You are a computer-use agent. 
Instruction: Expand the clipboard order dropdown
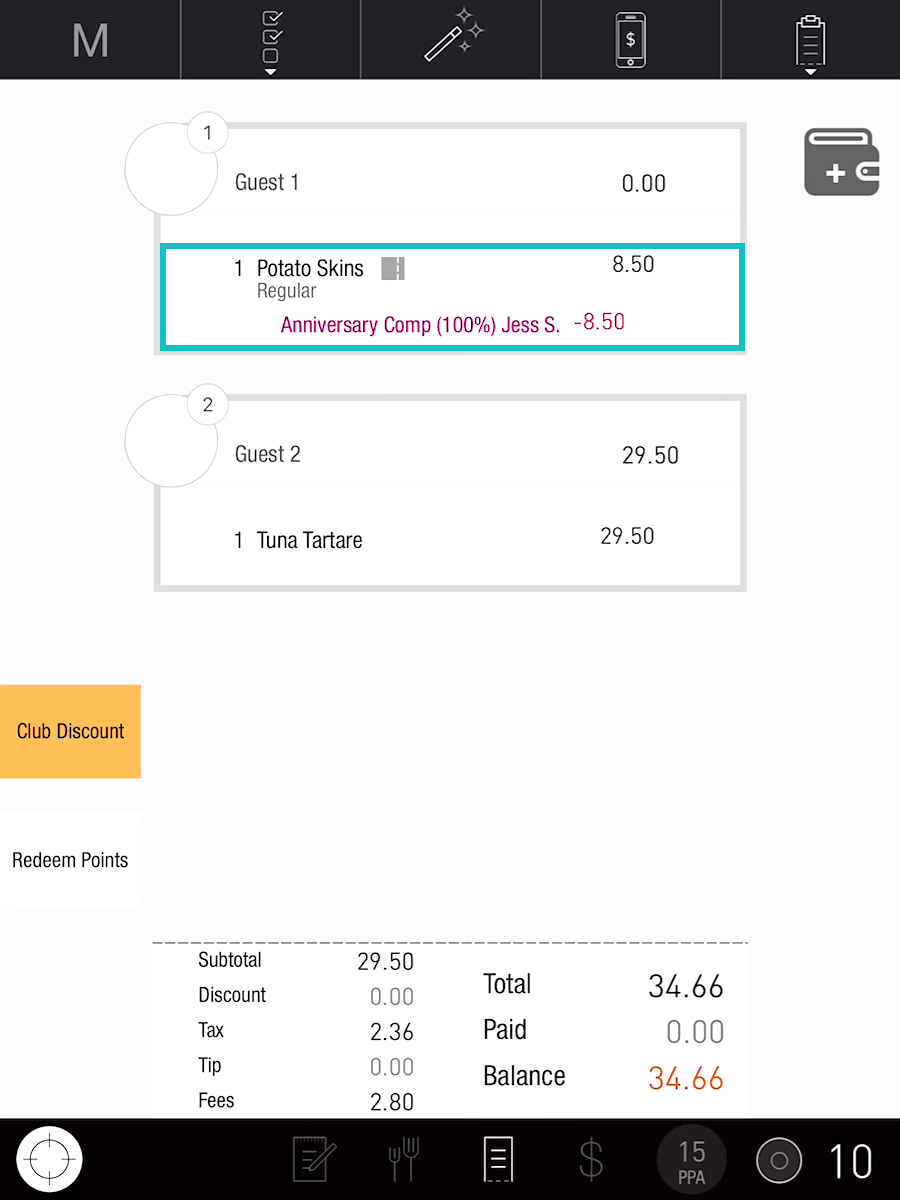point(810,40)
